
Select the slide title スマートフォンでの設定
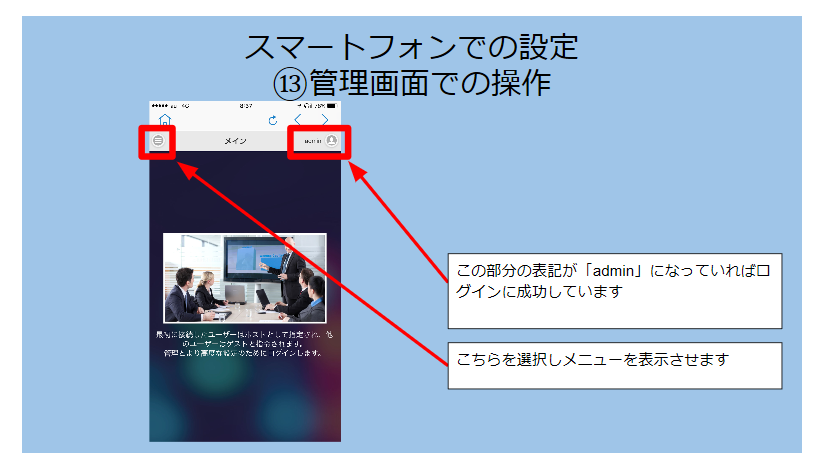coord(412,47)
